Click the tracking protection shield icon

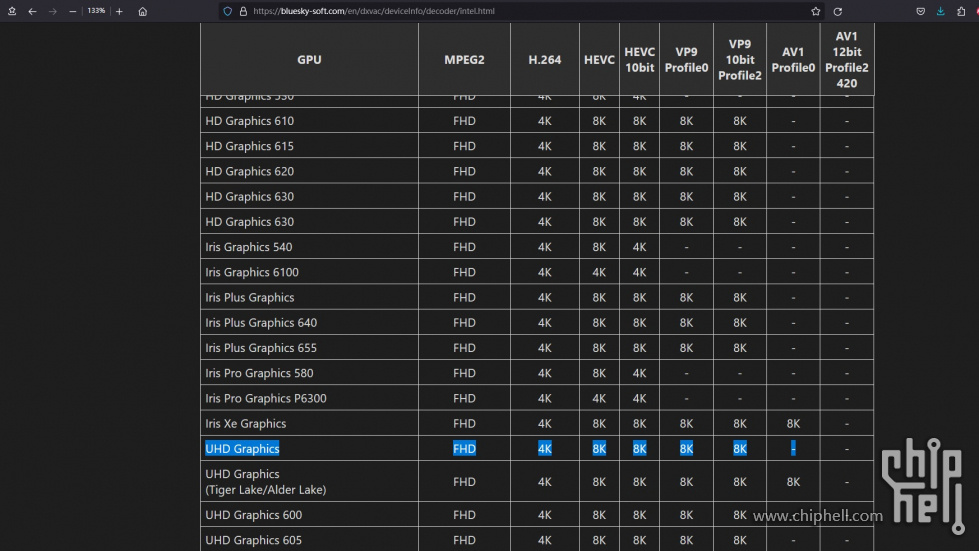(x=228, y=11)
